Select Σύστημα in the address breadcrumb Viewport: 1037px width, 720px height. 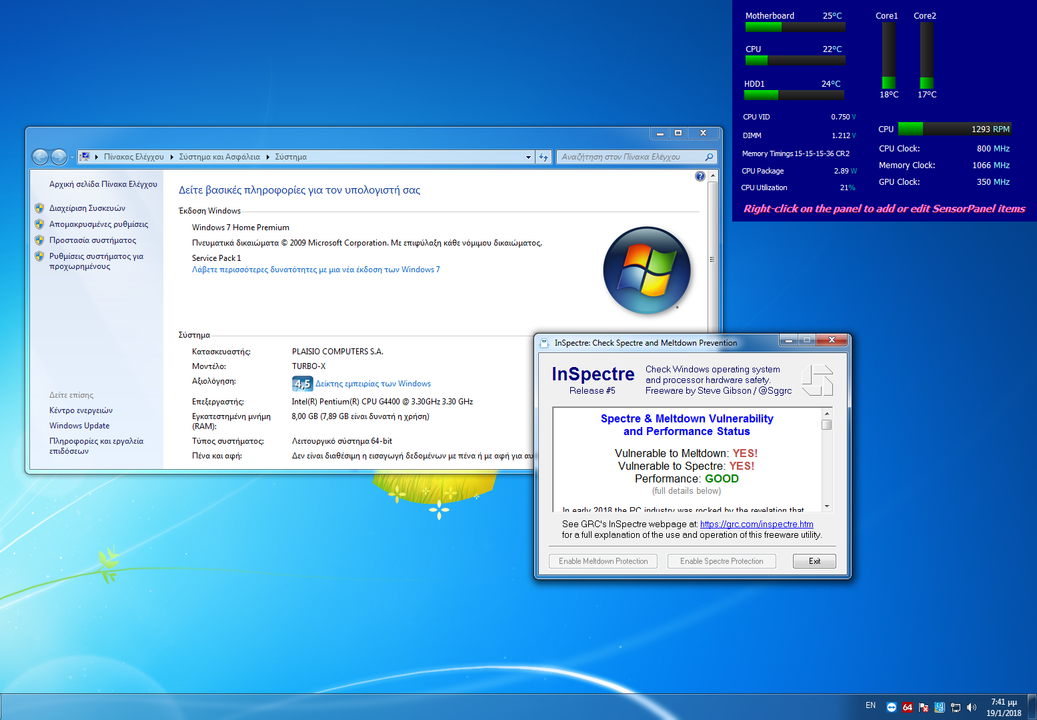click(291, 157)
